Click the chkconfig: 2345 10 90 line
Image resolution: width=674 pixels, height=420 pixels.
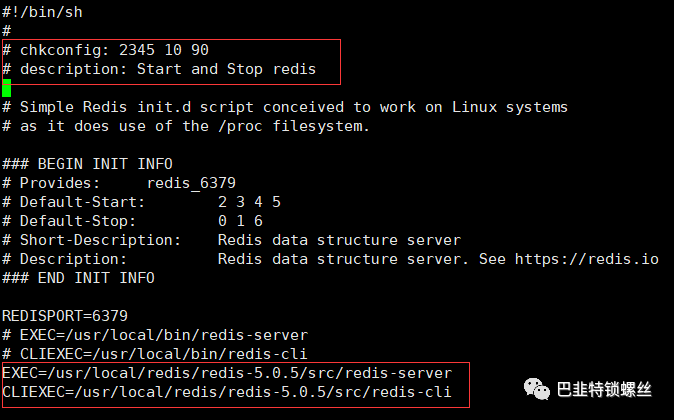click(x=105, y=50)
